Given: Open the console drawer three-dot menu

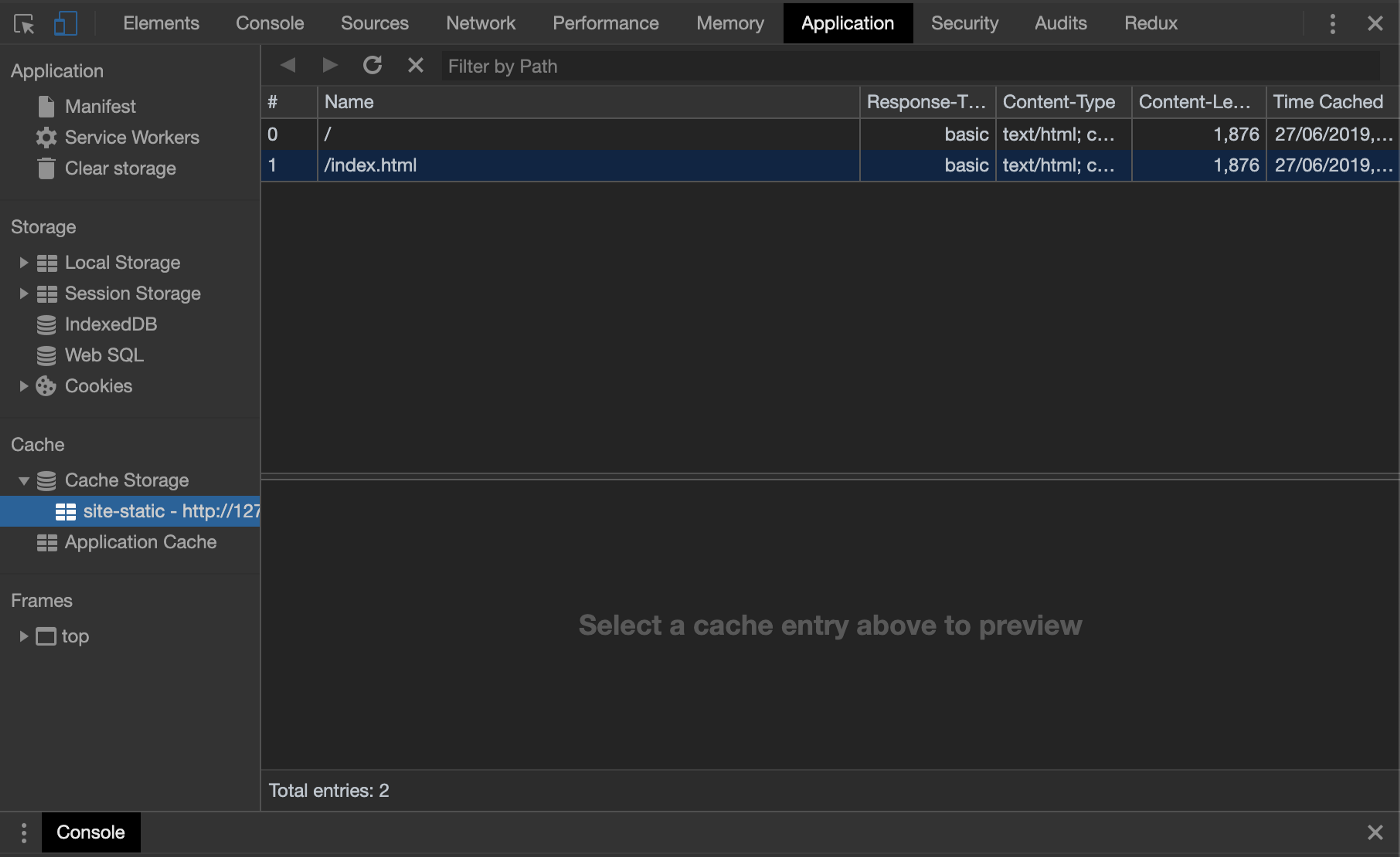Looking at the screenshot, I should pos(23,833).
